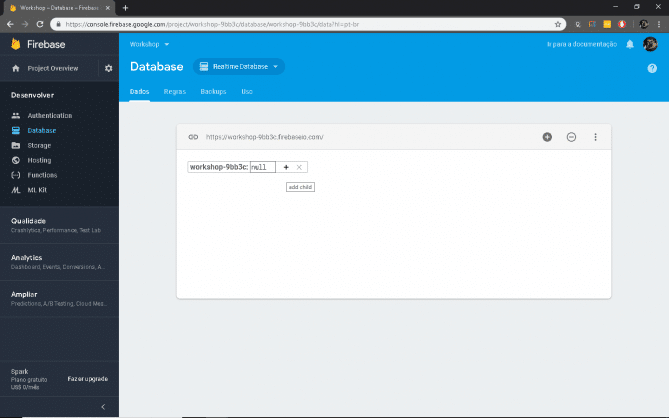The width and height of the screenshot is (669, 418).
Task: Open user account avatar
Action: 650,44
